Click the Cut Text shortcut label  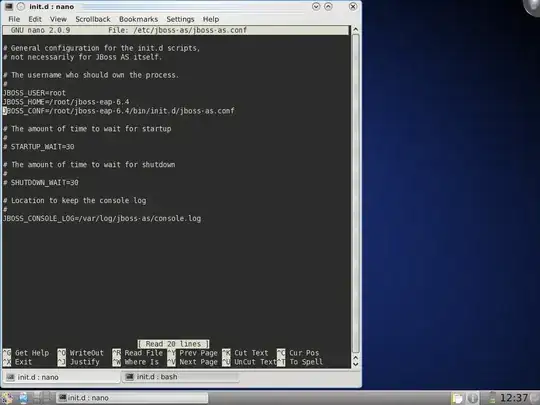click(251, 353)
